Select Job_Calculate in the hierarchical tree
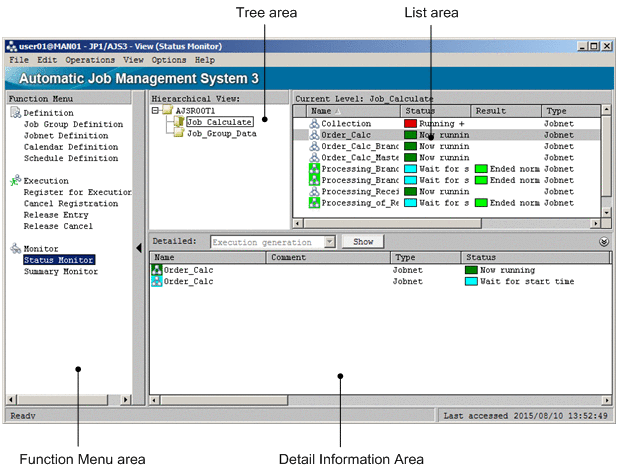This screenshot has height=471, width=620. [x=219, y=122]
